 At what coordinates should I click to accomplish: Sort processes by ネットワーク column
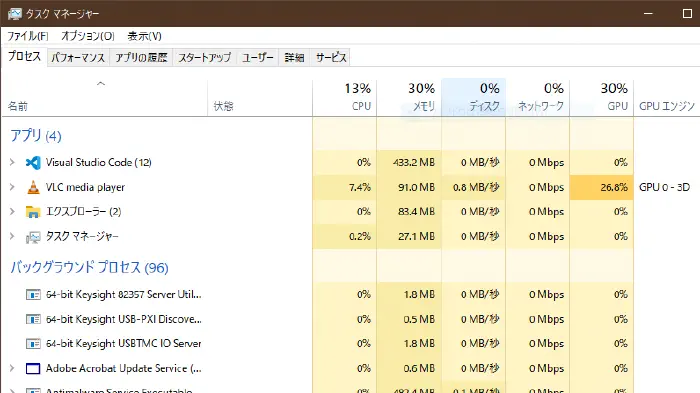(538, 97)
